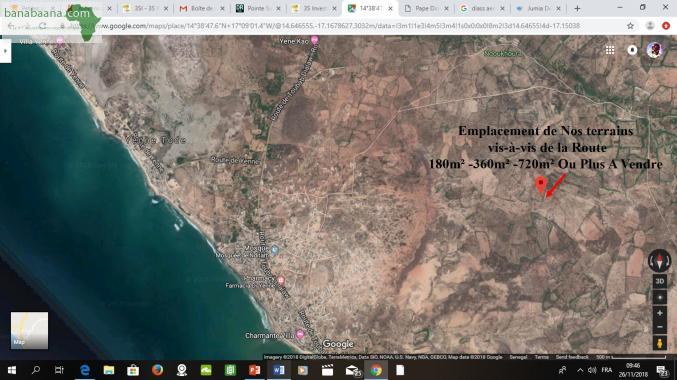Open Google notifications bell
The height and width of the screenshot is (380, 677).
632,50
